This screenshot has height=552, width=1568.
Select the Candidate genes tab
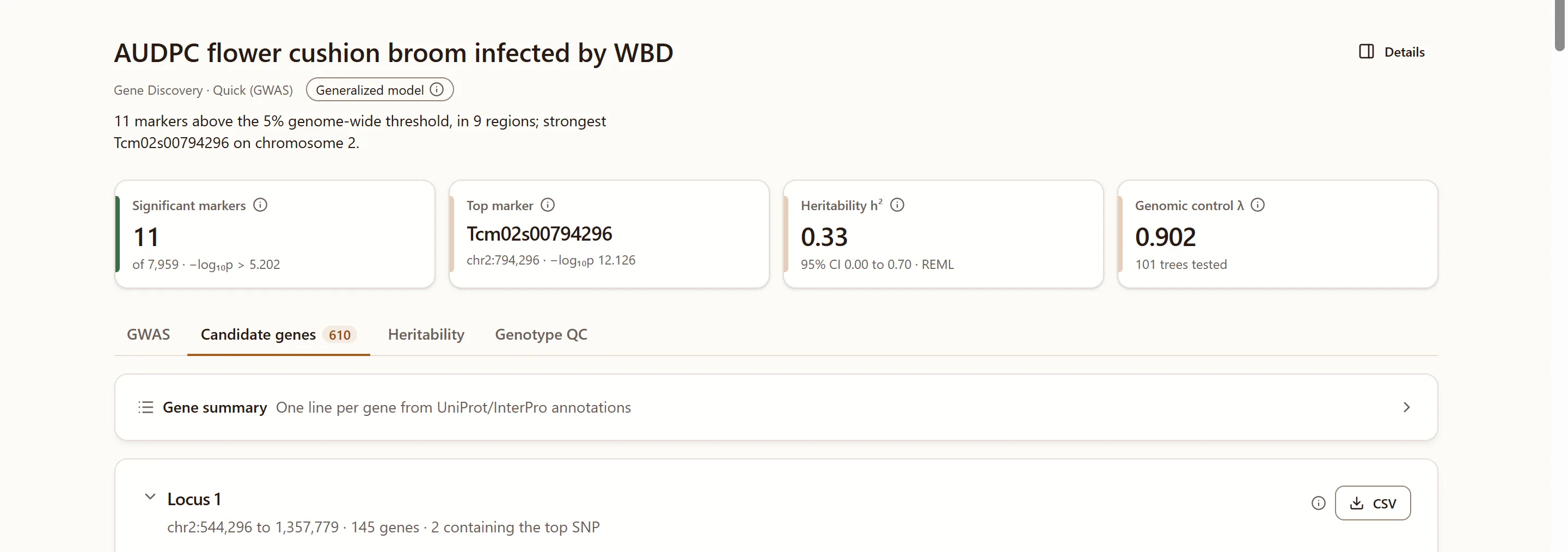tap(279, 334)
